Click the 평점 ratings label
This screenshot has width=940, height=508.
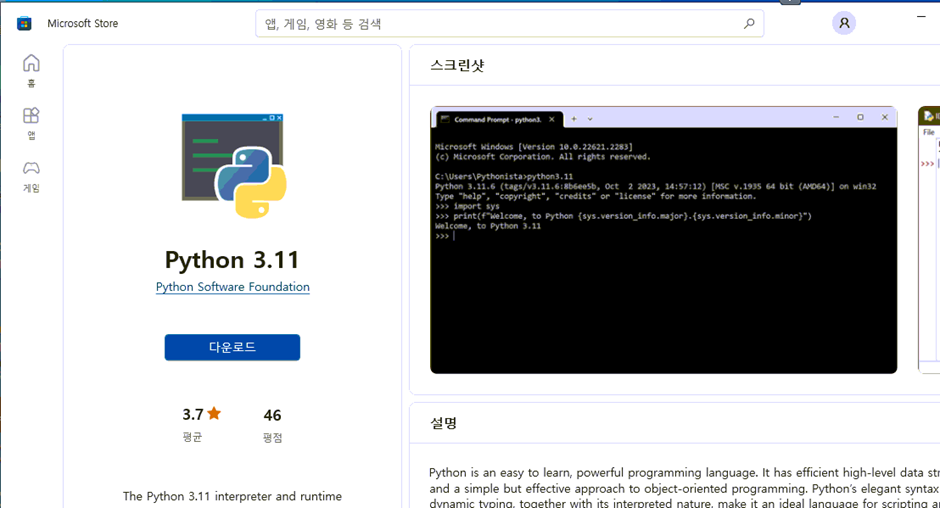click(272, 438)
